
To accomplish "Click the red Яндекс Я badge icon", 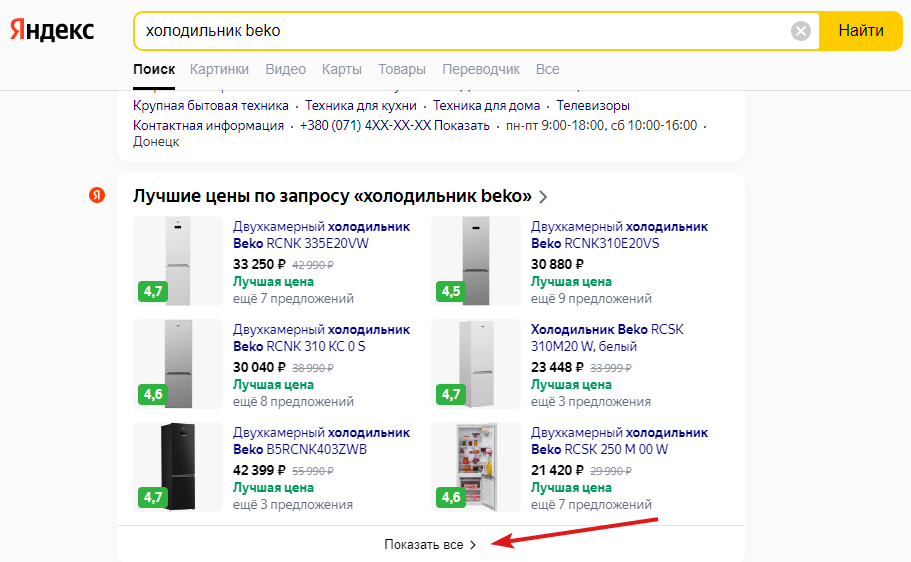I will click(97, 195).
